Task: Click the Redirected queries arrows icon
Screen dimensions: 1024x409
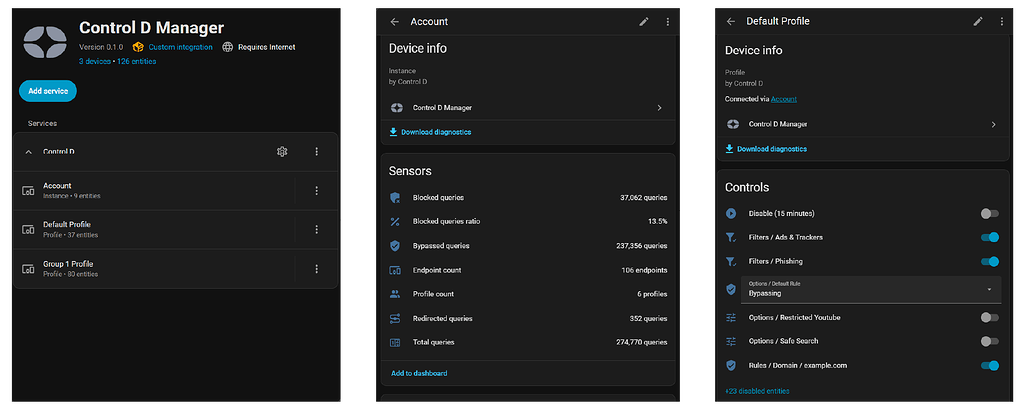Action: click(395, 319)
